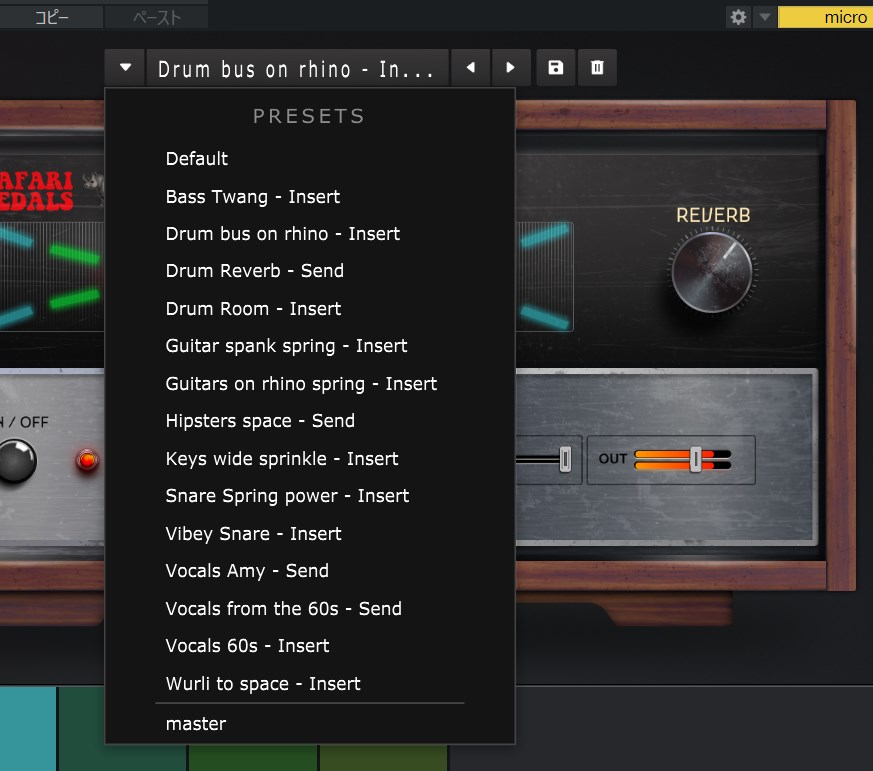This screenshot has height=771, width=873.
Task: Click the save preset floppy disk icon
Action: 556,68
